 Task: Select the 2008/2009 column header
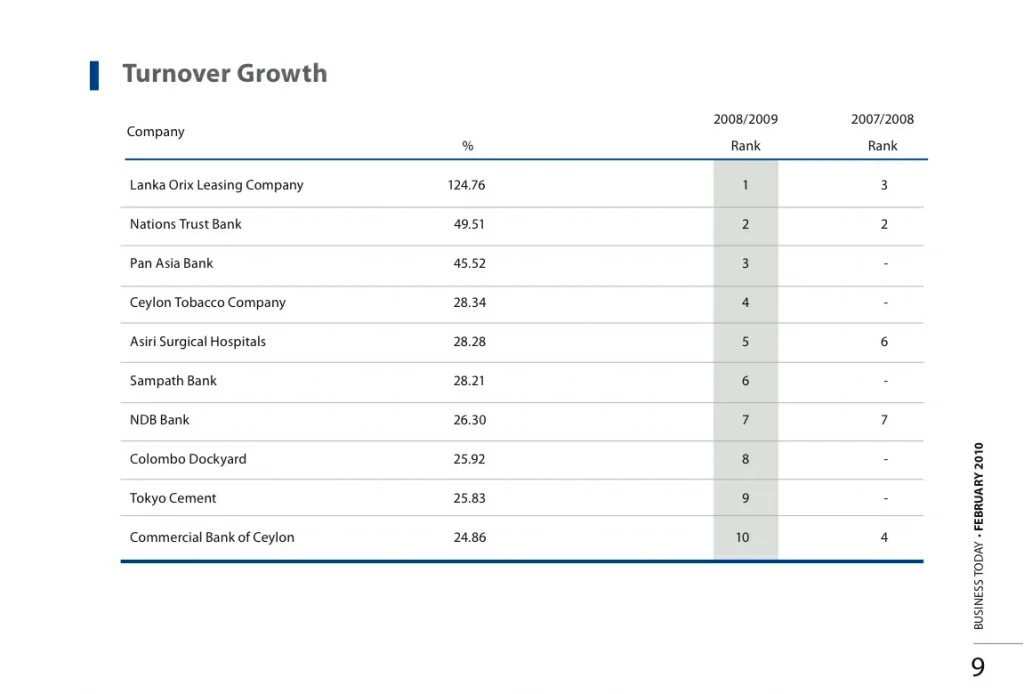[745, 120]
